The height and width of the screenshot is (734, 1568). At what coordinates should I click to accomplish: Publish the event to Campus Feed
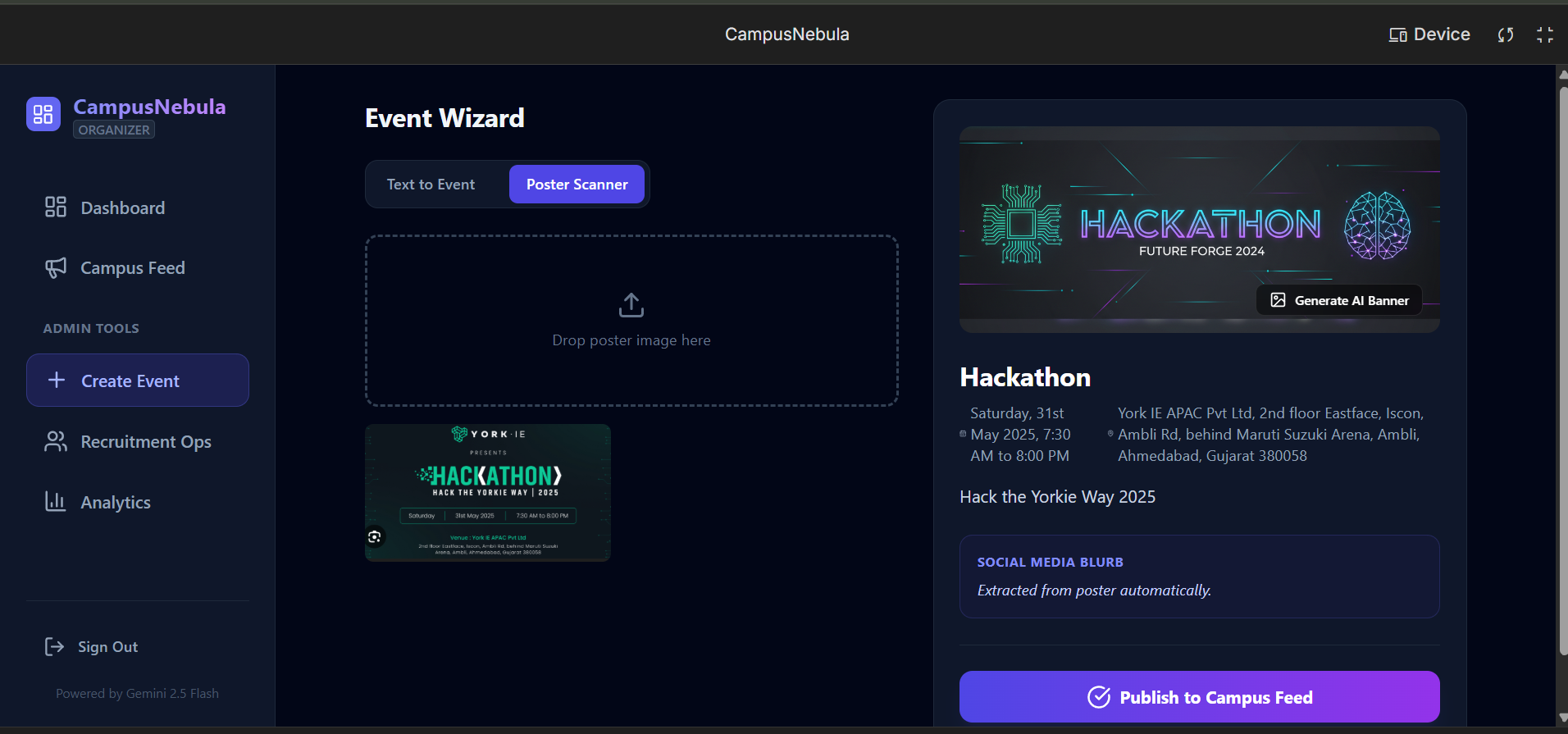[x=1199, y=697]
